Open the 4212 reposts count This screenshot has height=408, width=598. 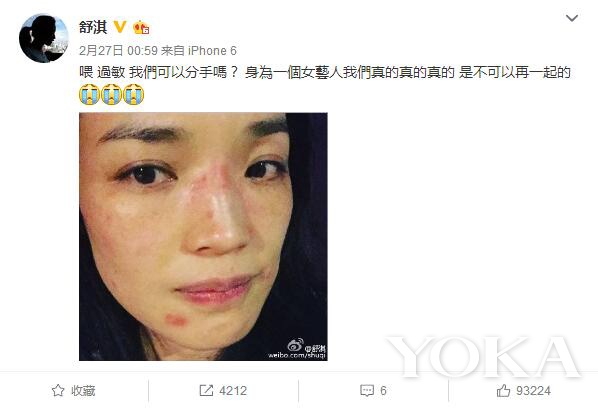coord(233,391)
